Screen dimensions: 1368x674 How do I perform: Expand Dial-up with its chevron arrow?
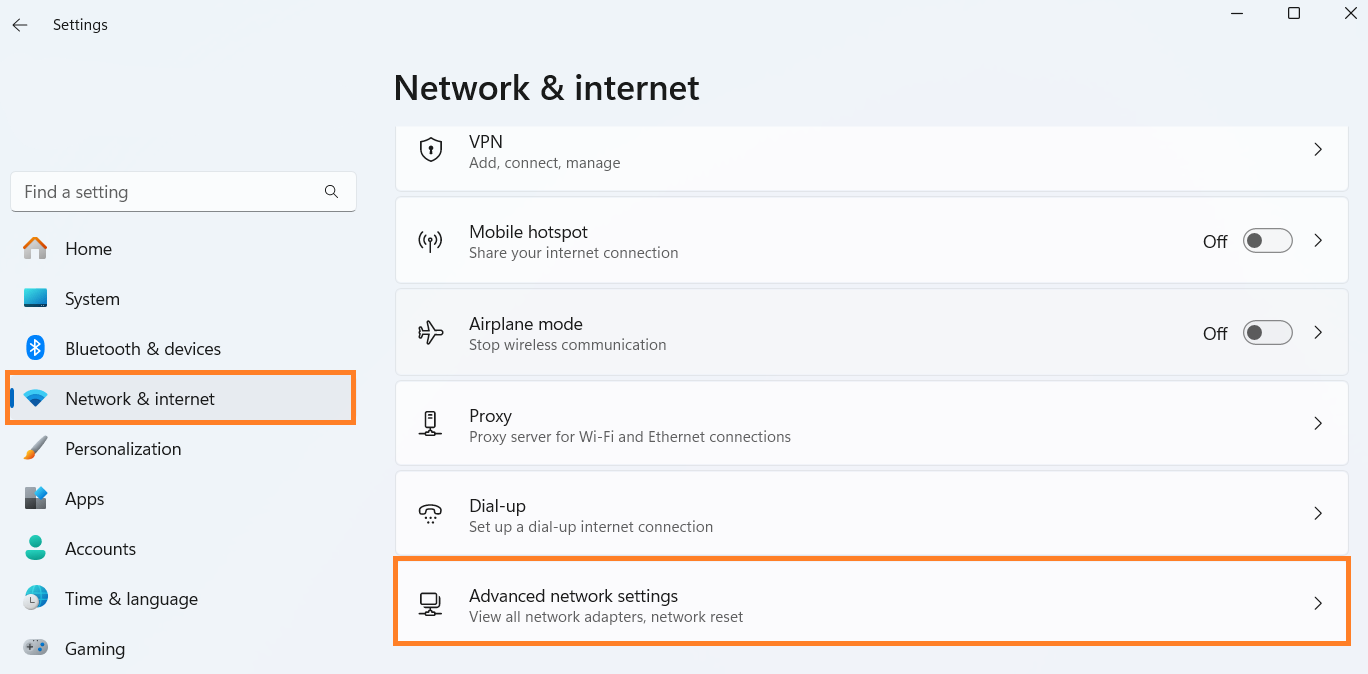click(1318, 514)
